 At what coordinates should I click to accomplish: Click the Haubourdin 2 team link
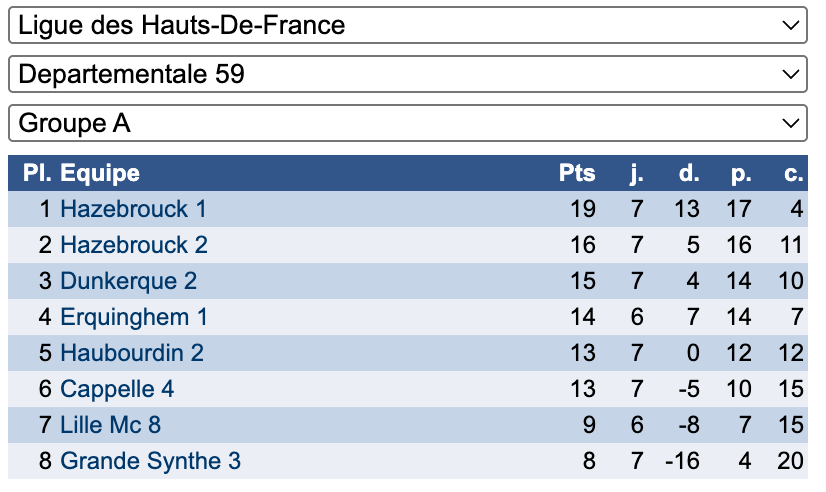pos(132,353)
